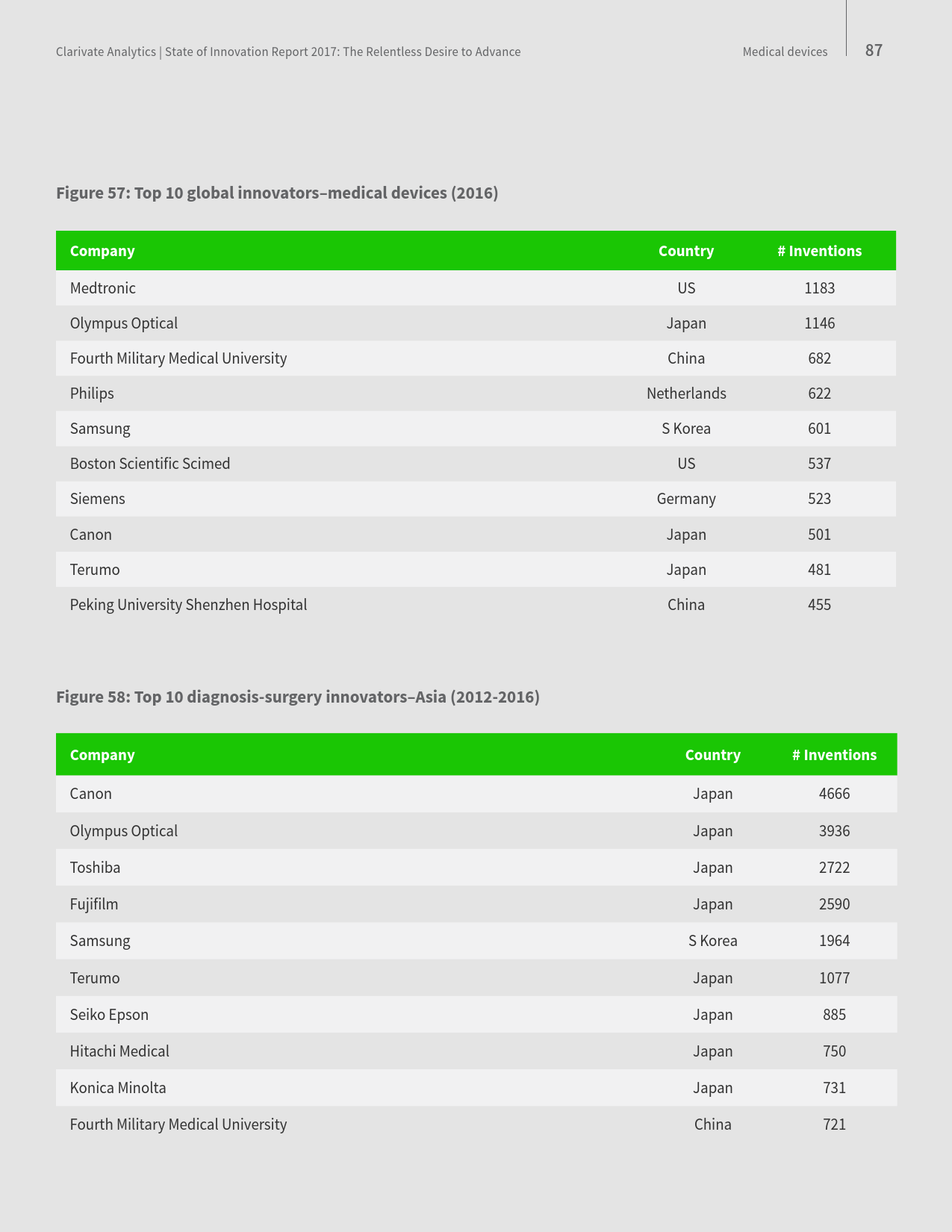The height and width of the screenshot is (1232, 952).
Task: Click page number 87 in header
Action: click(x=874, y=51)
